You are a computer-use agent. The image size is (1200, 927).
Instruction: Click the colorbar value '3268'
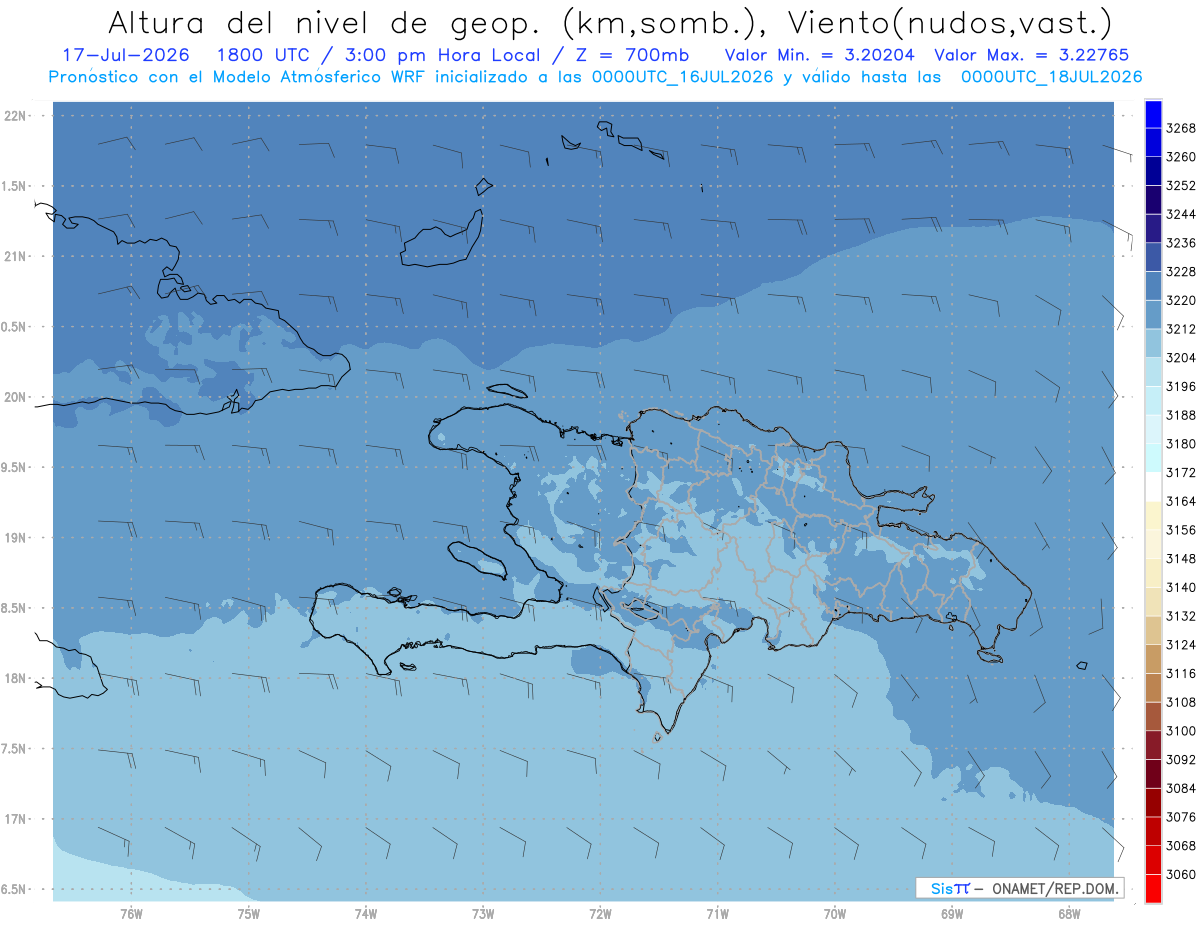point(1181,128)
